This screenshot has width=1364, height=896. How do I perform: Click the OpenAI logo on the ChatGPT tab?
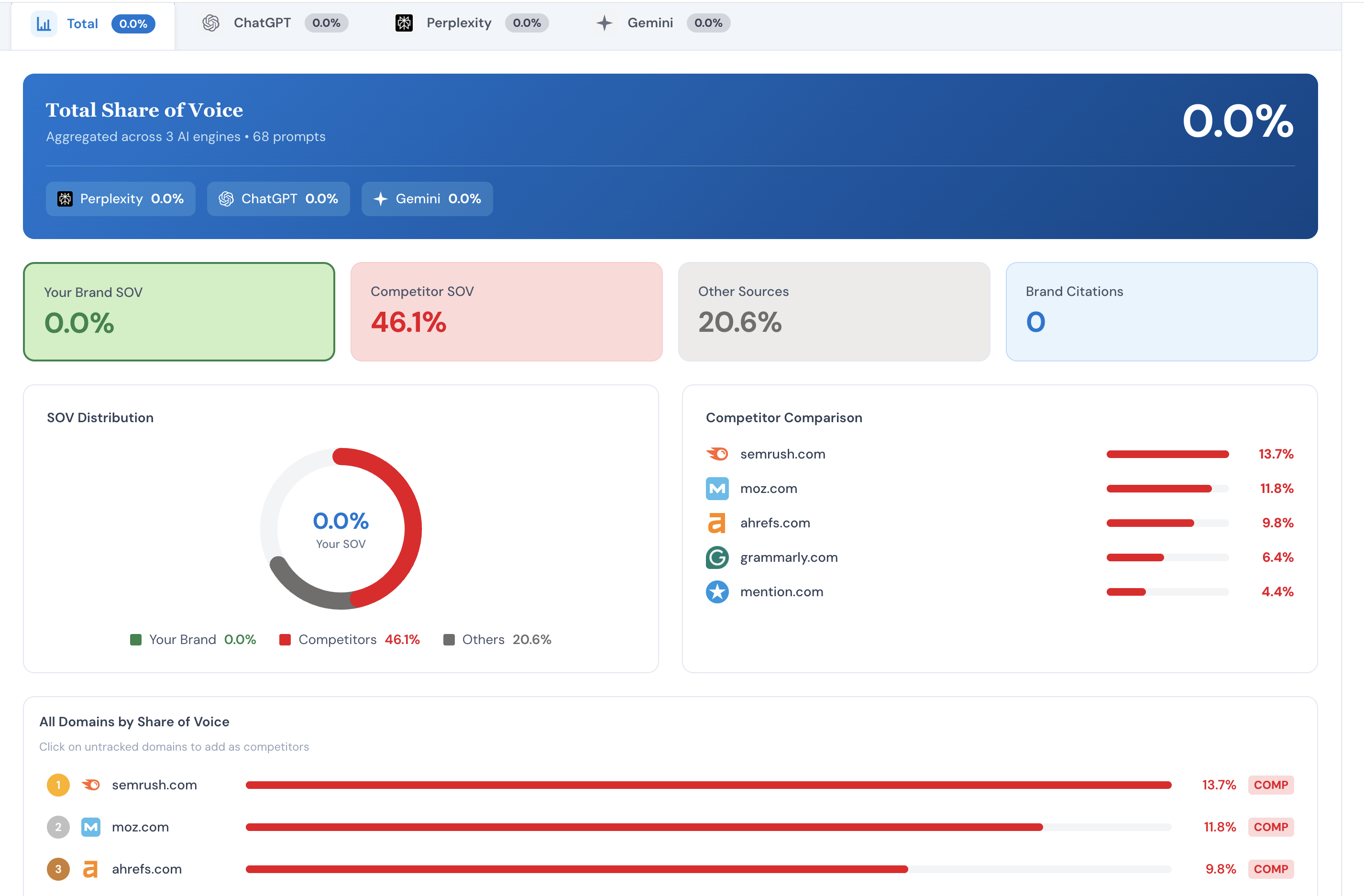coord(211,23)
